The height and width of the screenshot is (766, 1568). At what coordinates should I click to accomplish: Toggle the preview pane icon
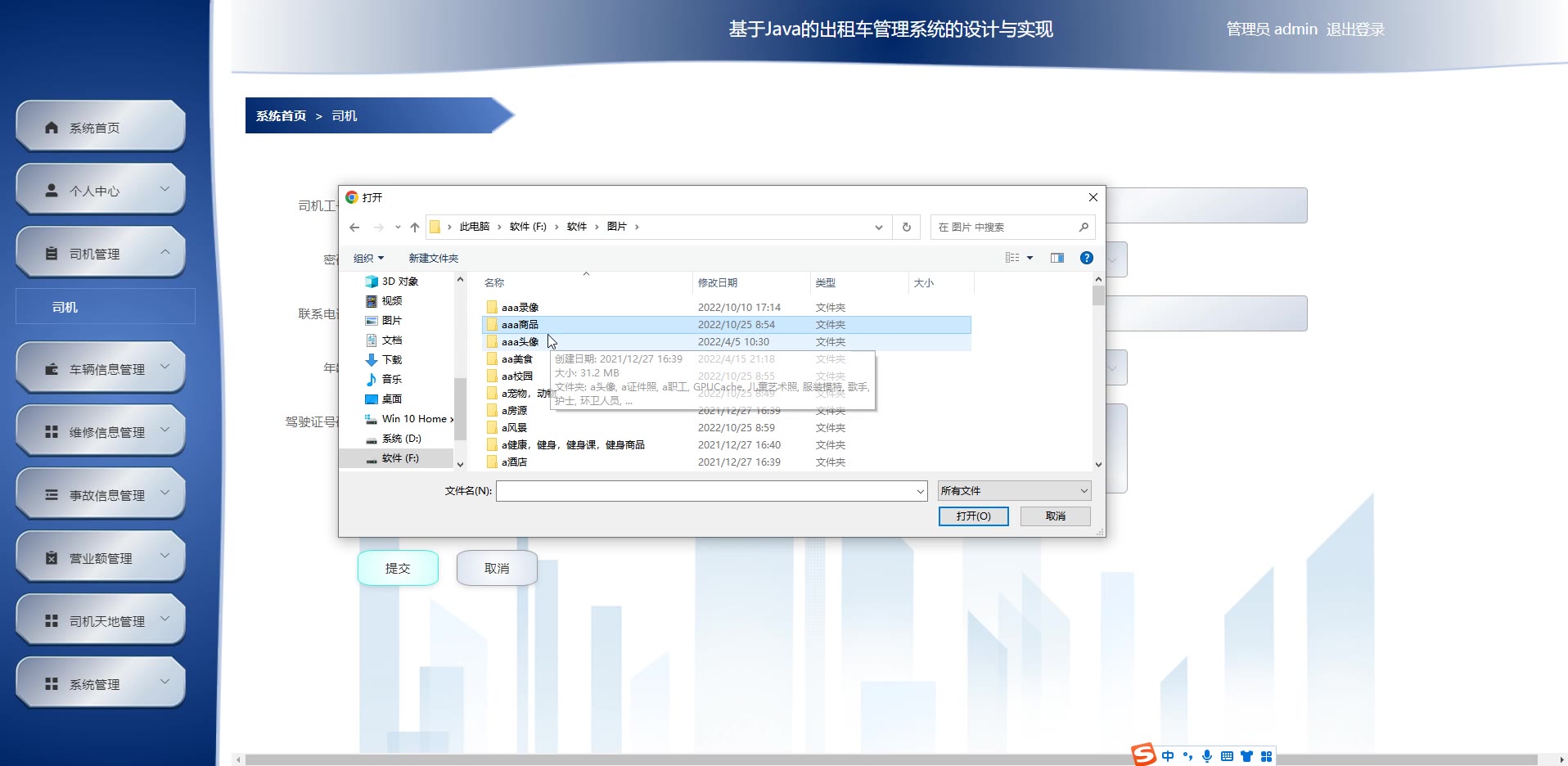coord(1057,258)
